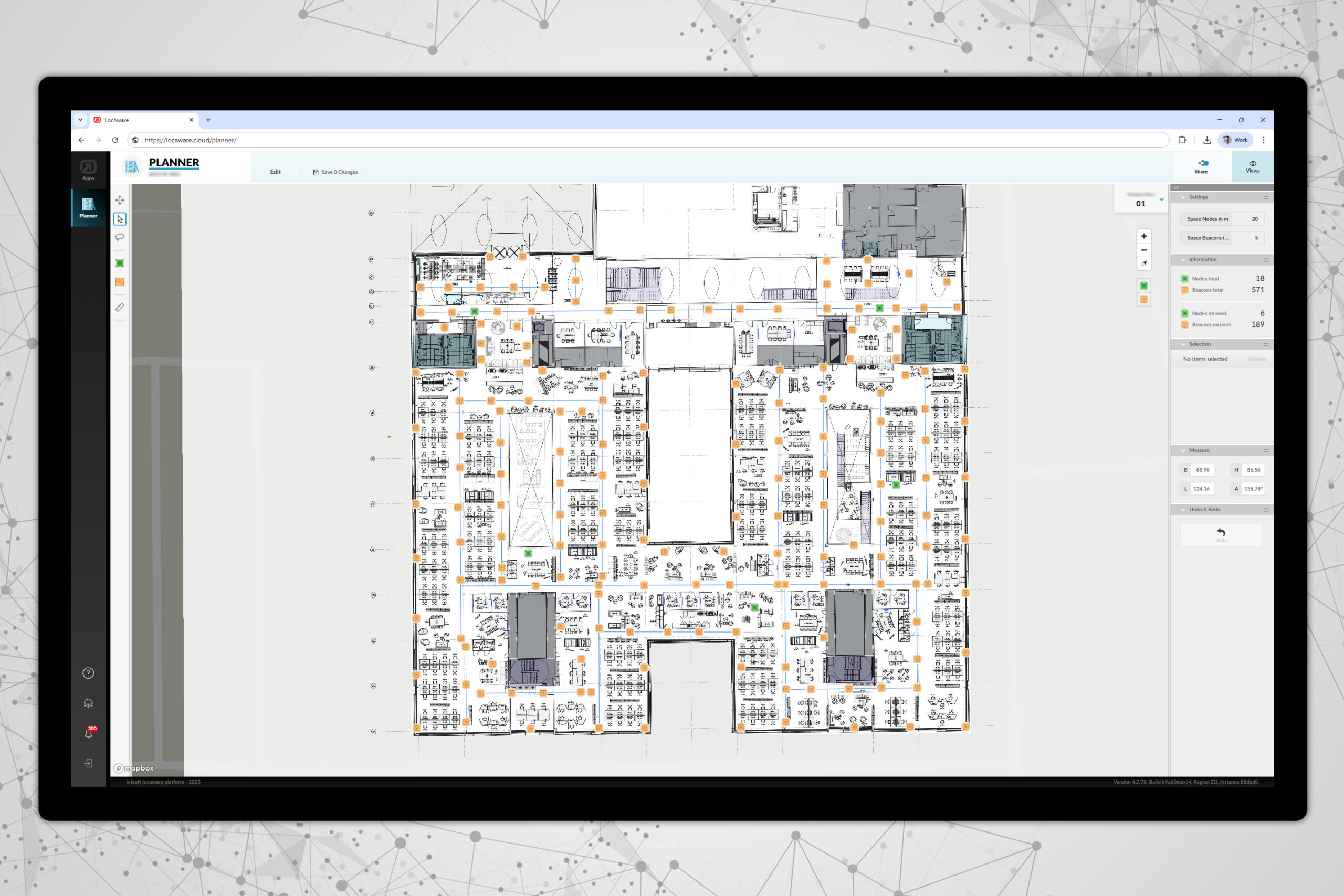The height and width of the screenshot is (896, 1344).
Task: Open notifications via the bell showing 200
Action: tap(88, 733)
